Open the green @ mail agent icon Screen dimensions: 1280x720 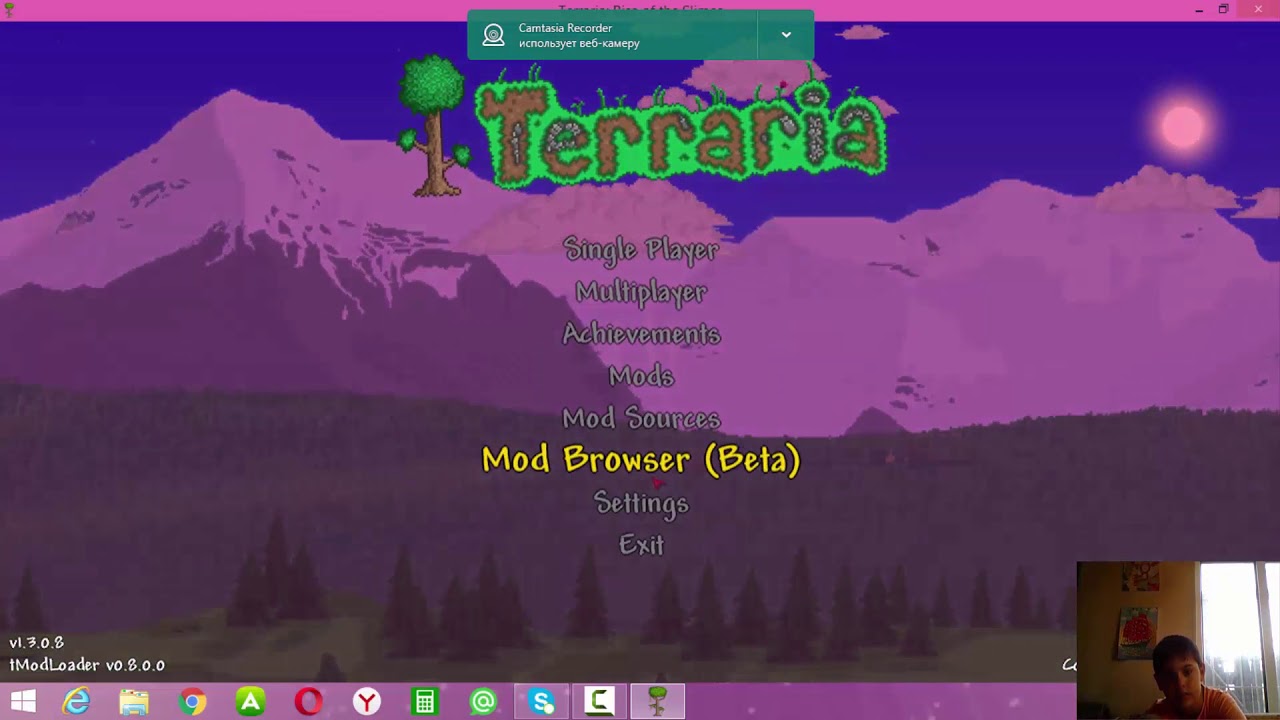[x=483, y=702]
